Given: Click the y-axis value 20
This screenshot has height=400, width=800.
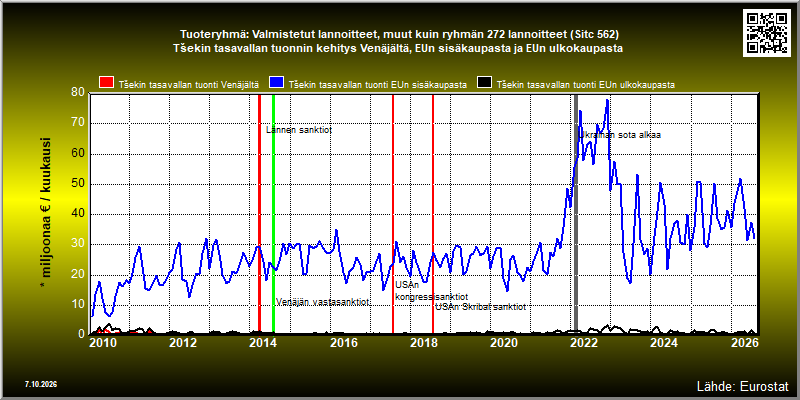Looking at the screenshot, I should pos(78,274).
